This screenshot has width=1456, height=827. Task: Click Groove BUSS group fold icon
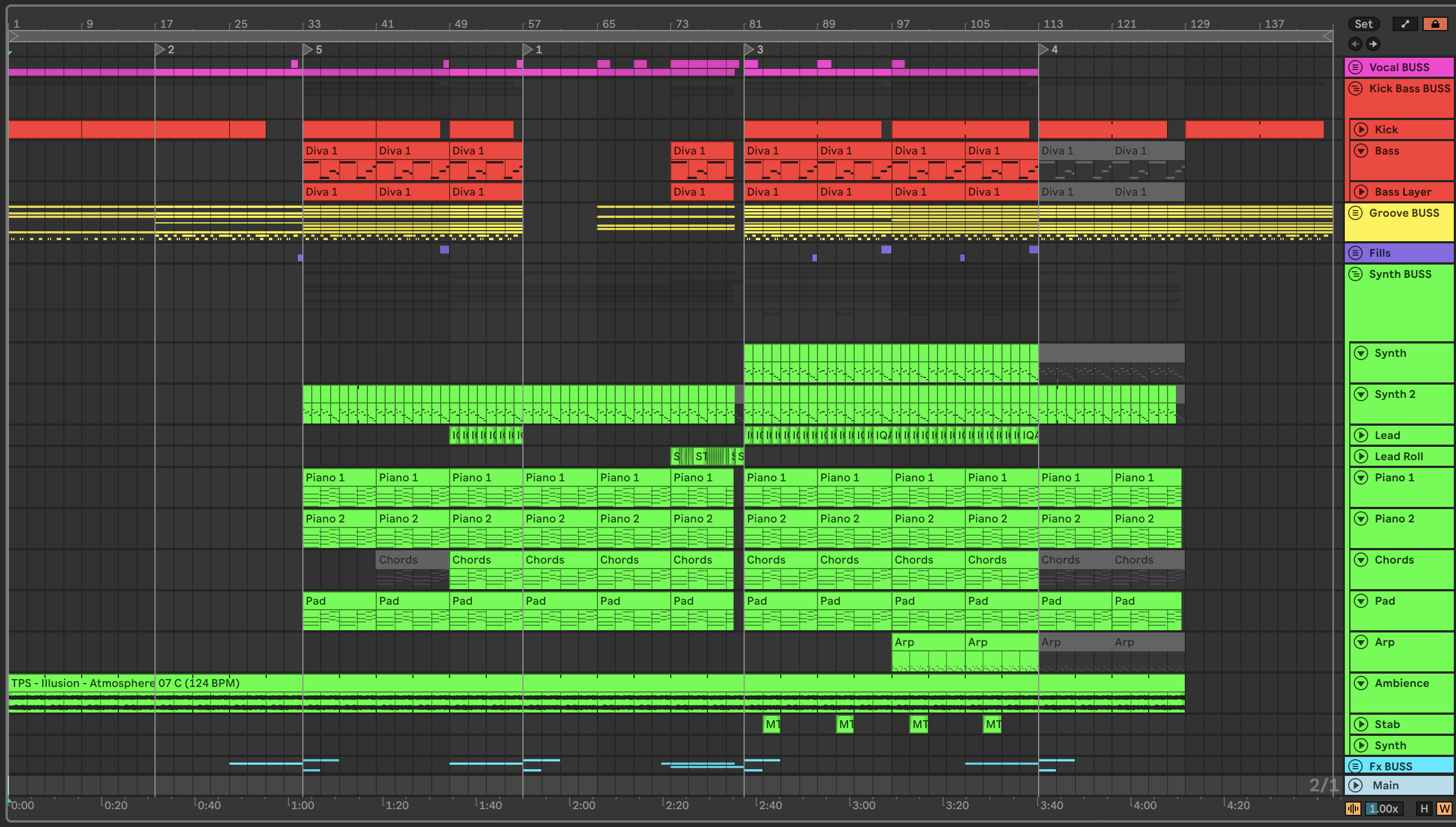pos(1355,213)
